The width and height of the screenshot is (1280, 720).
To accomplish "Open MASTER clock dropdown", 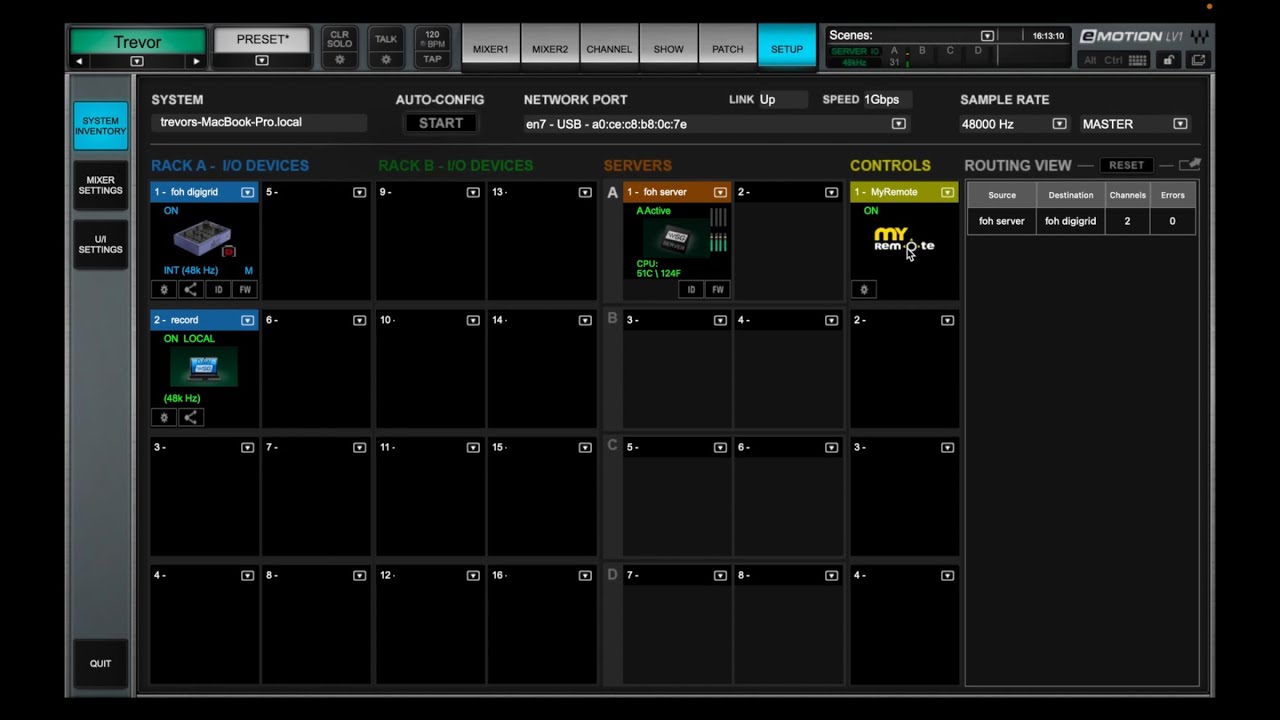I will tap(1180, 124).
